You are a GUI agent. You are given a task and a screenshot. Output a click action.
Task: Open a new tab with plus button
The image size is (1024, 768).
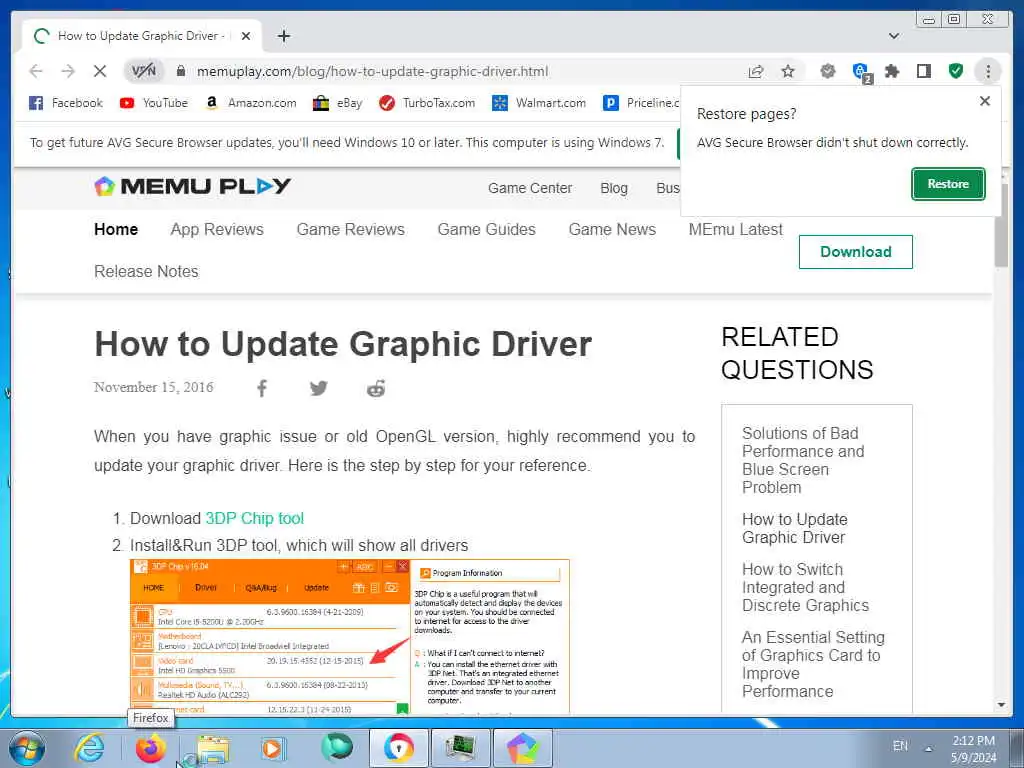click(283, 36)
